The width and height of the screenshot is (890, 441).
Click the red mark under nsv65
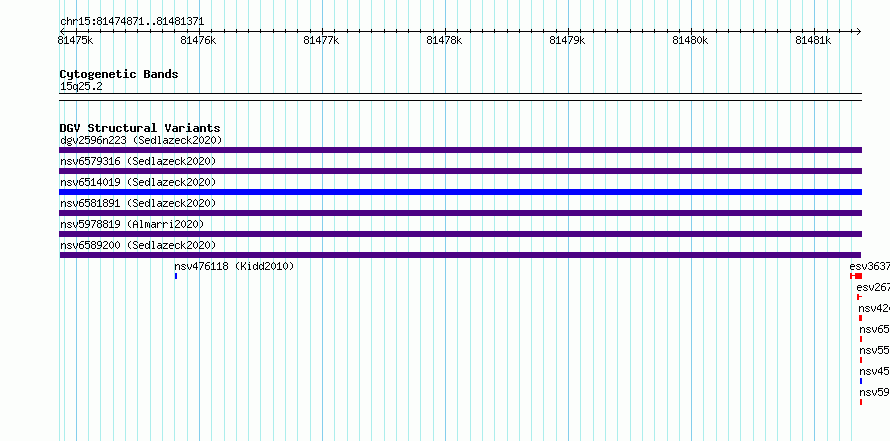[861, 339]
